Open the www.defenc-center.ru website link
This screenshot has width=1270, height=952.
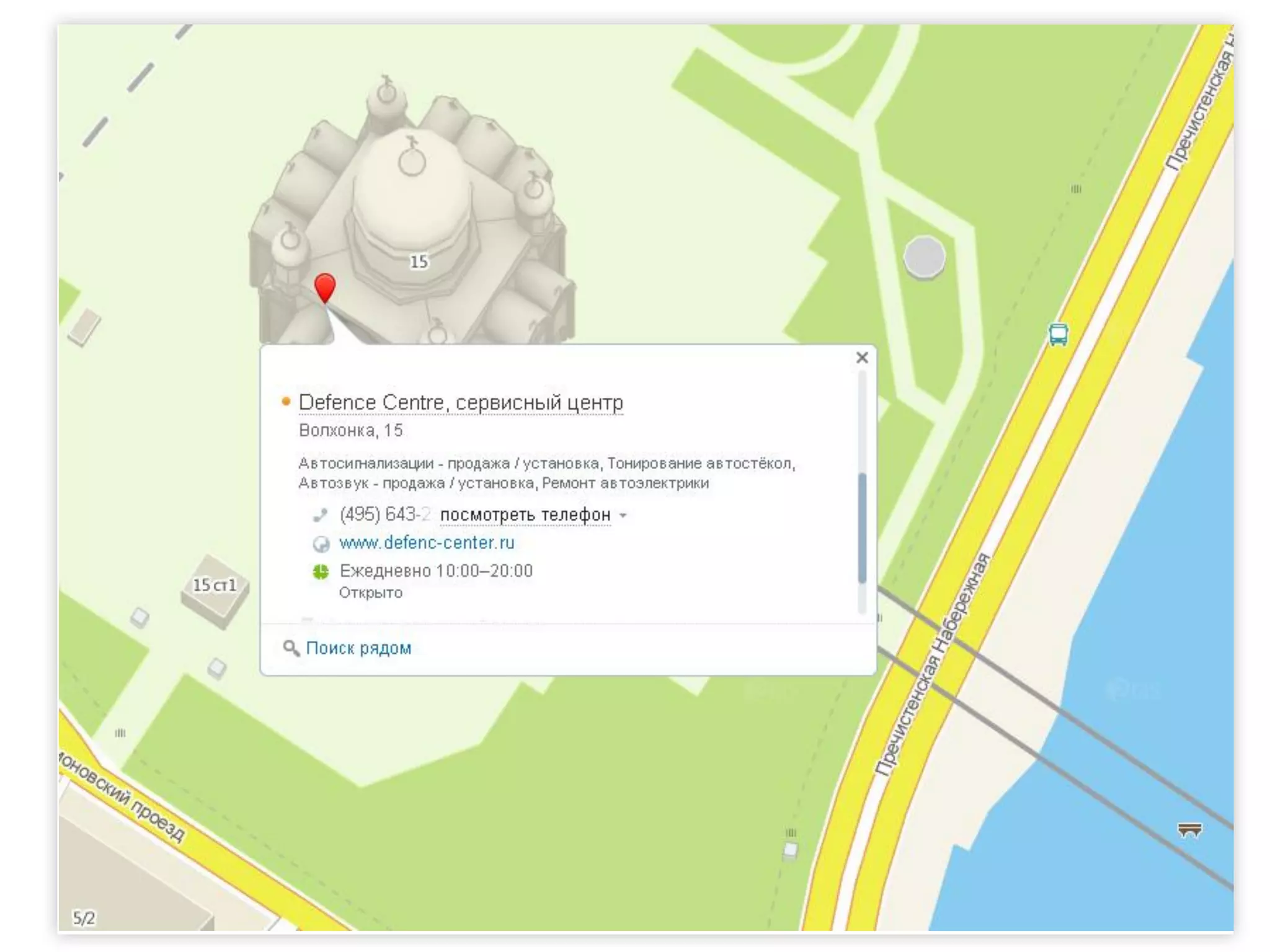point(427,543)
